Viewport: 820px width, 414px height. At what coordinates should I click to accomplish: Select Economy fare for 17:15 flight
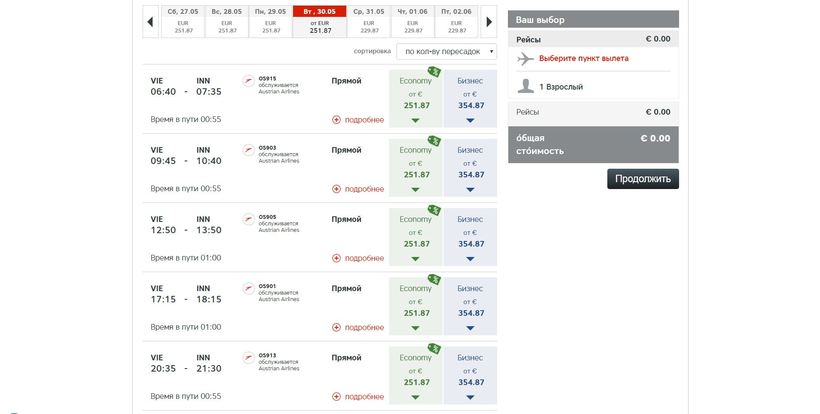[x=415, y=304]
